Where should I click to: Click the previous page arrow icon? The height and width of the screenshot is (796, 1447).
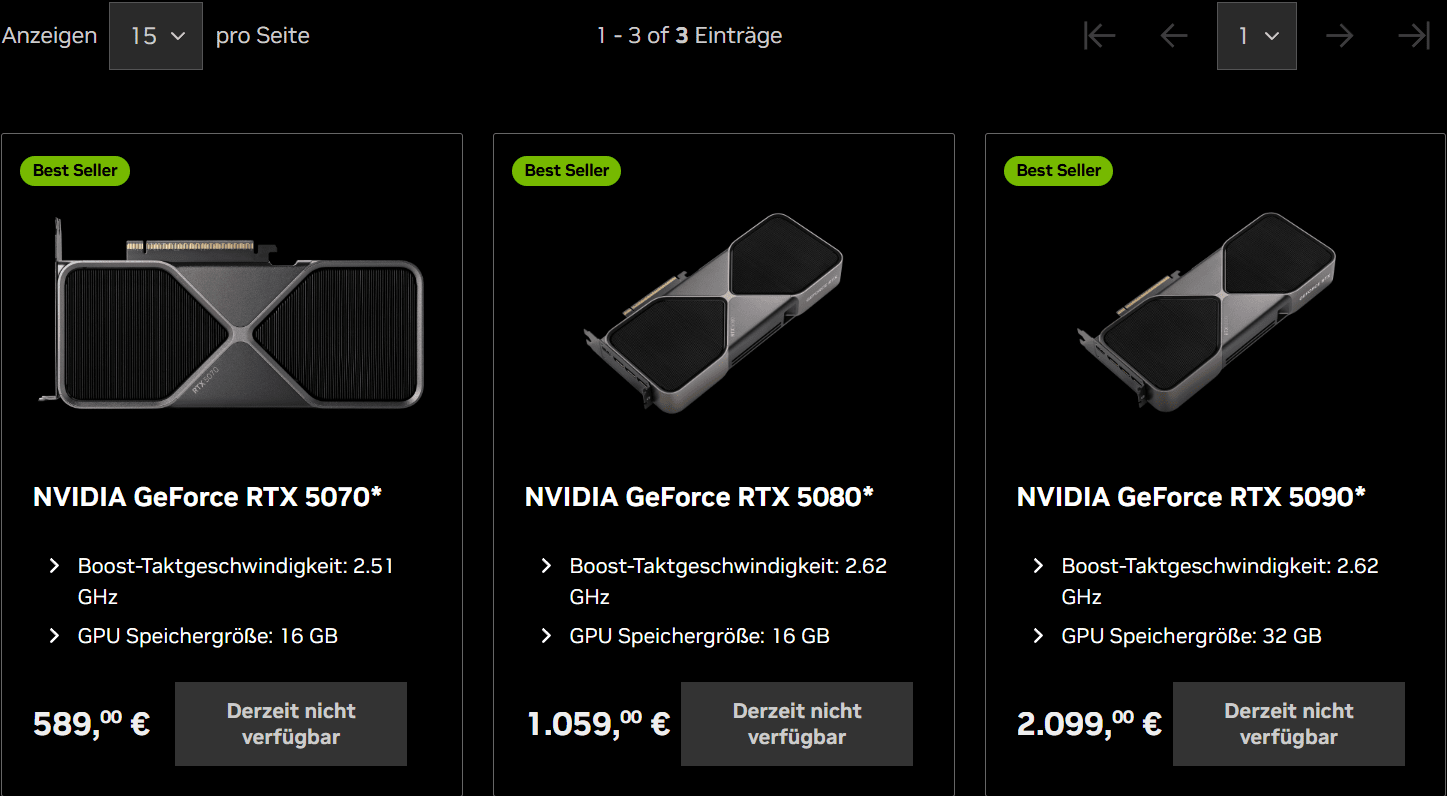click(x=1174, y=36)
